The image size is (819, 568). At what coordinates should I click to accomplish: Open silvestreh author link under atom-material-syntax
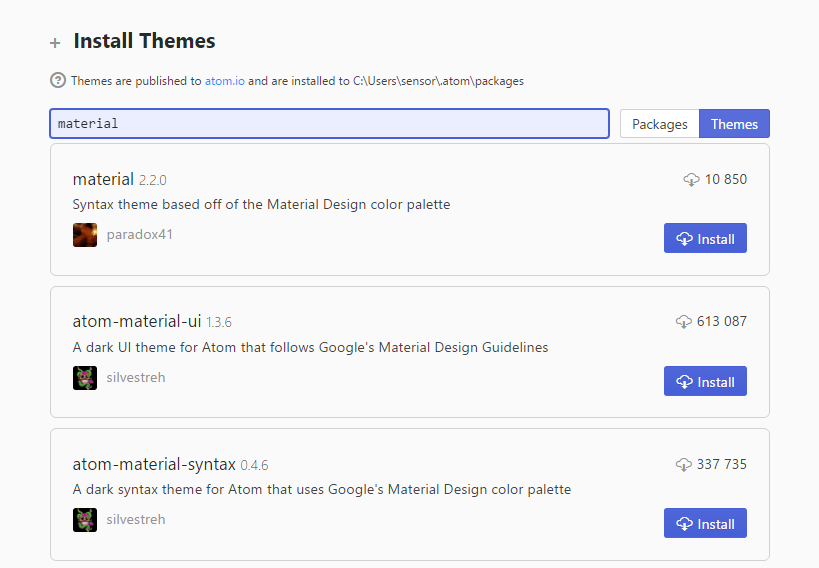(136, 519)
